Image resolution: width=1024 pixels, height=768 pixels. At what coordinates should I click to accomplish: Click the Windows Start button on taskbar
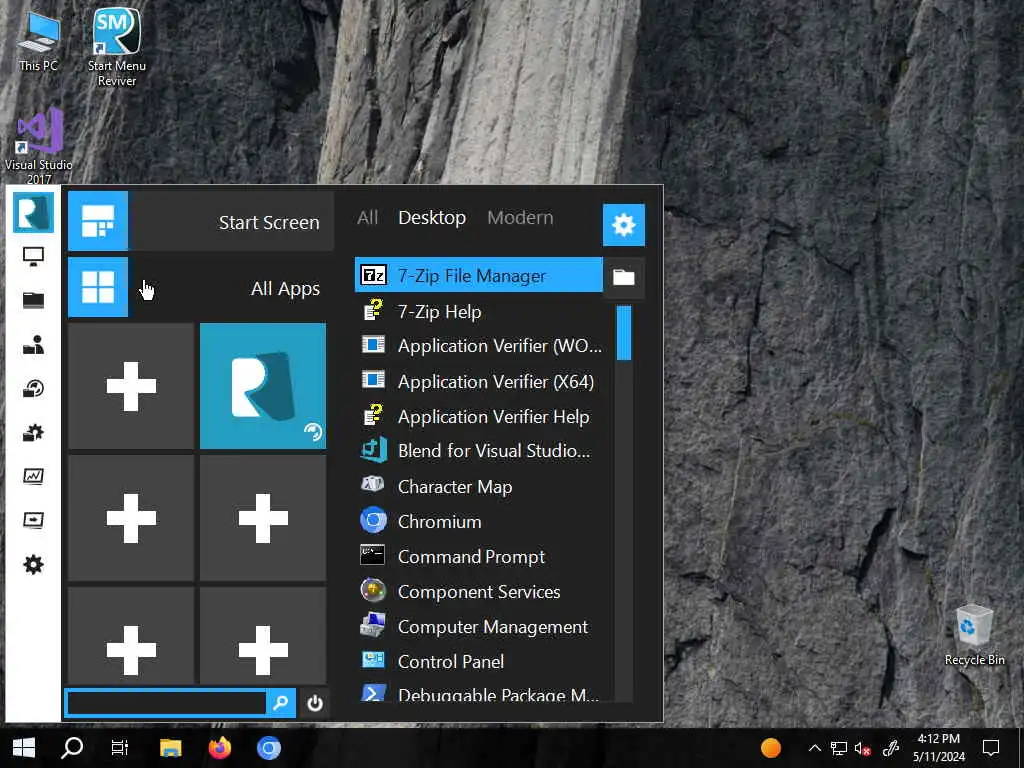[24, 748]
